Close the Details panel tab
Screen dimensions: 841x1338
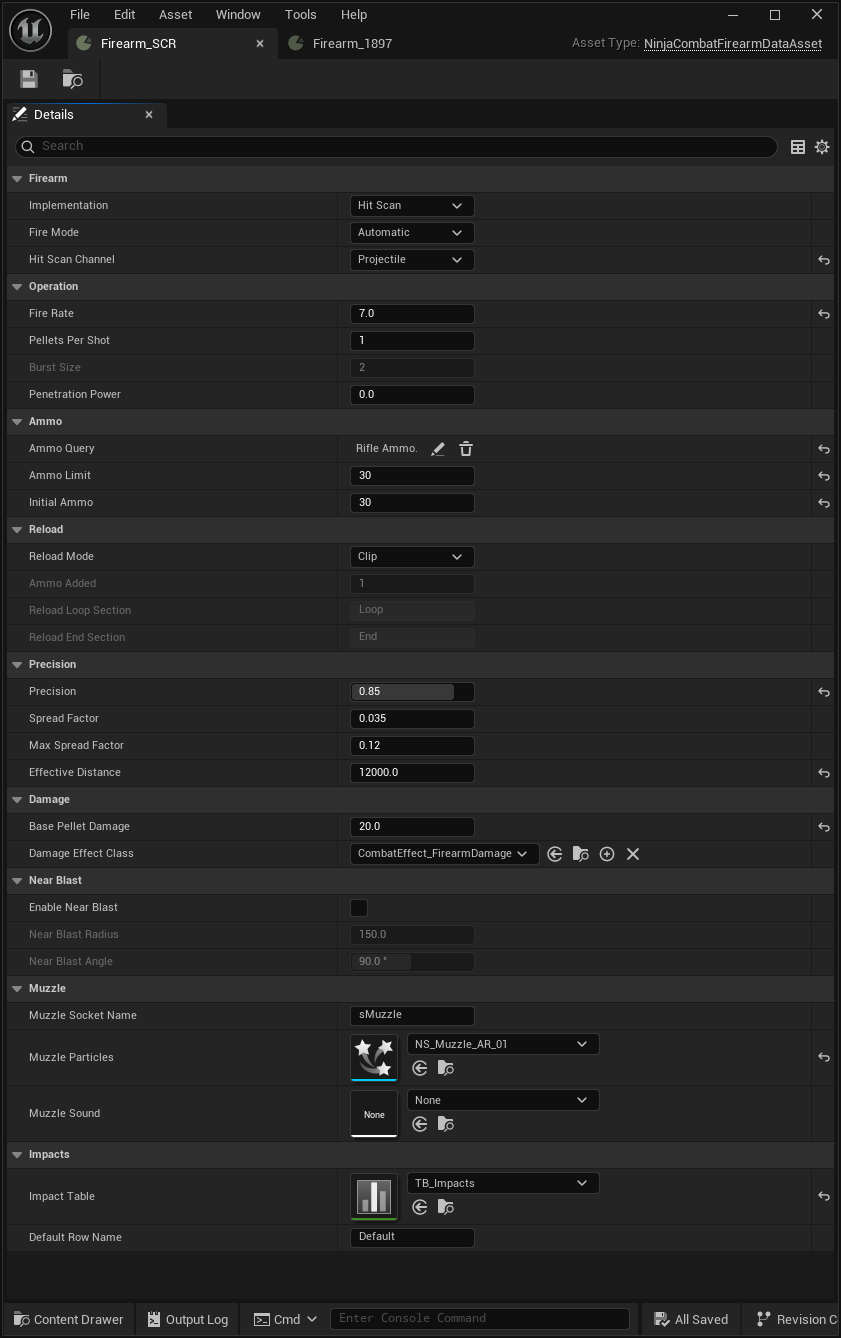pyautogui.click(x=149, y=115)
